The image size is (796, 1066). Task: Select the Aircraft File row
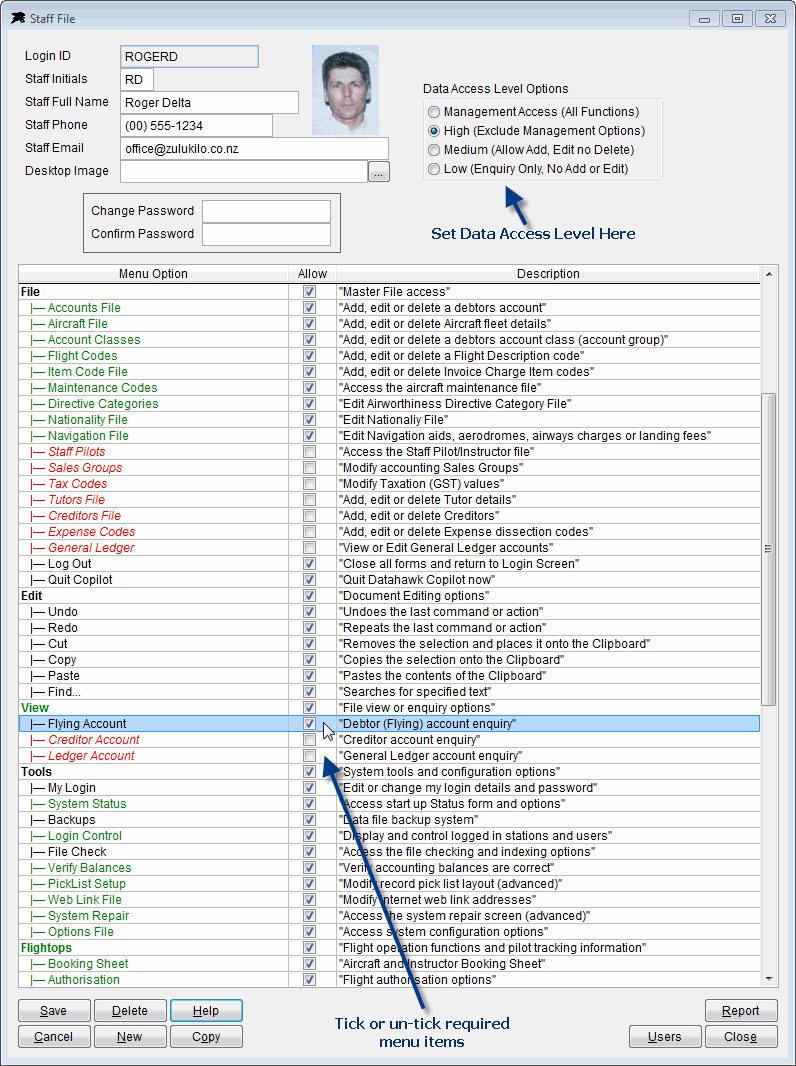click(x=389, y=324)
